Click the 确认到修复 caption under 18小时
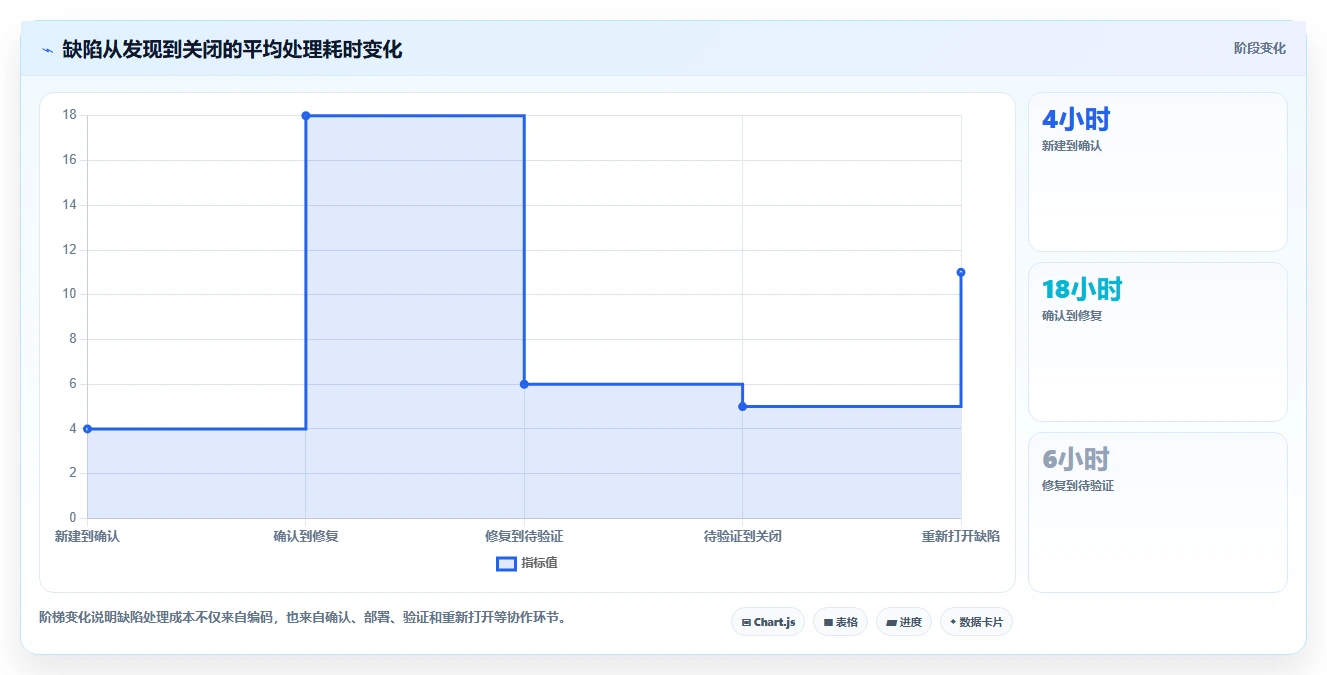1327x675 pixels. [x=1072, y=316]
